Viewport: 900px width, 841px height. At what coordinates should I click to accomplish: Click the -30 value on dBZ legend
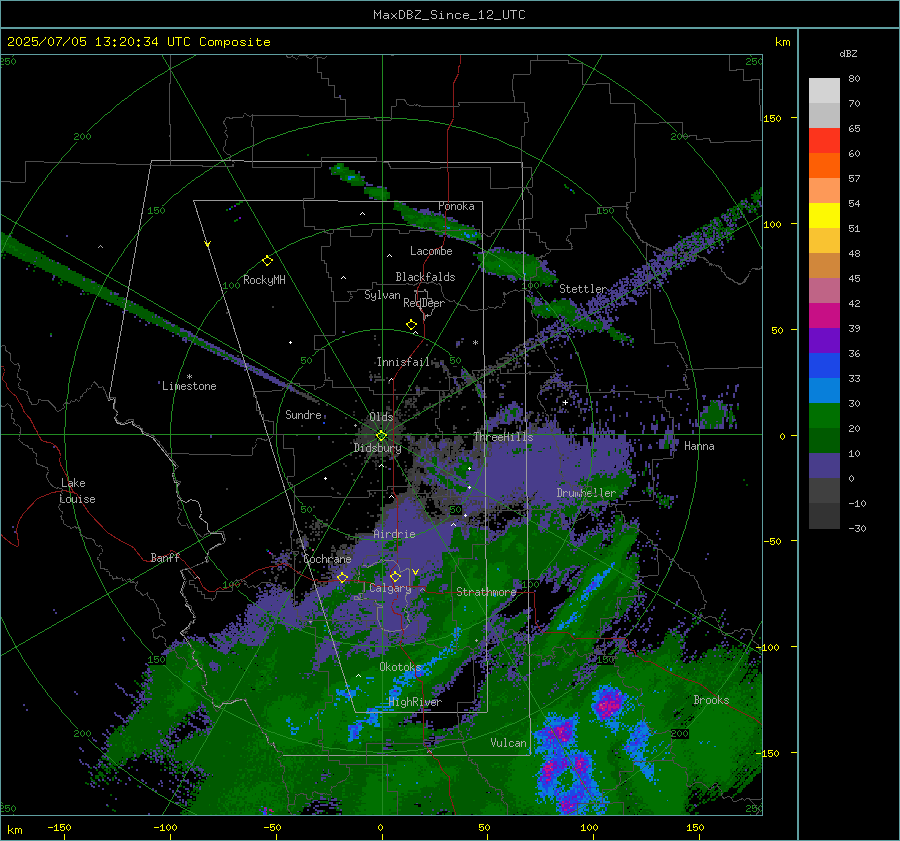pos(857,528)
